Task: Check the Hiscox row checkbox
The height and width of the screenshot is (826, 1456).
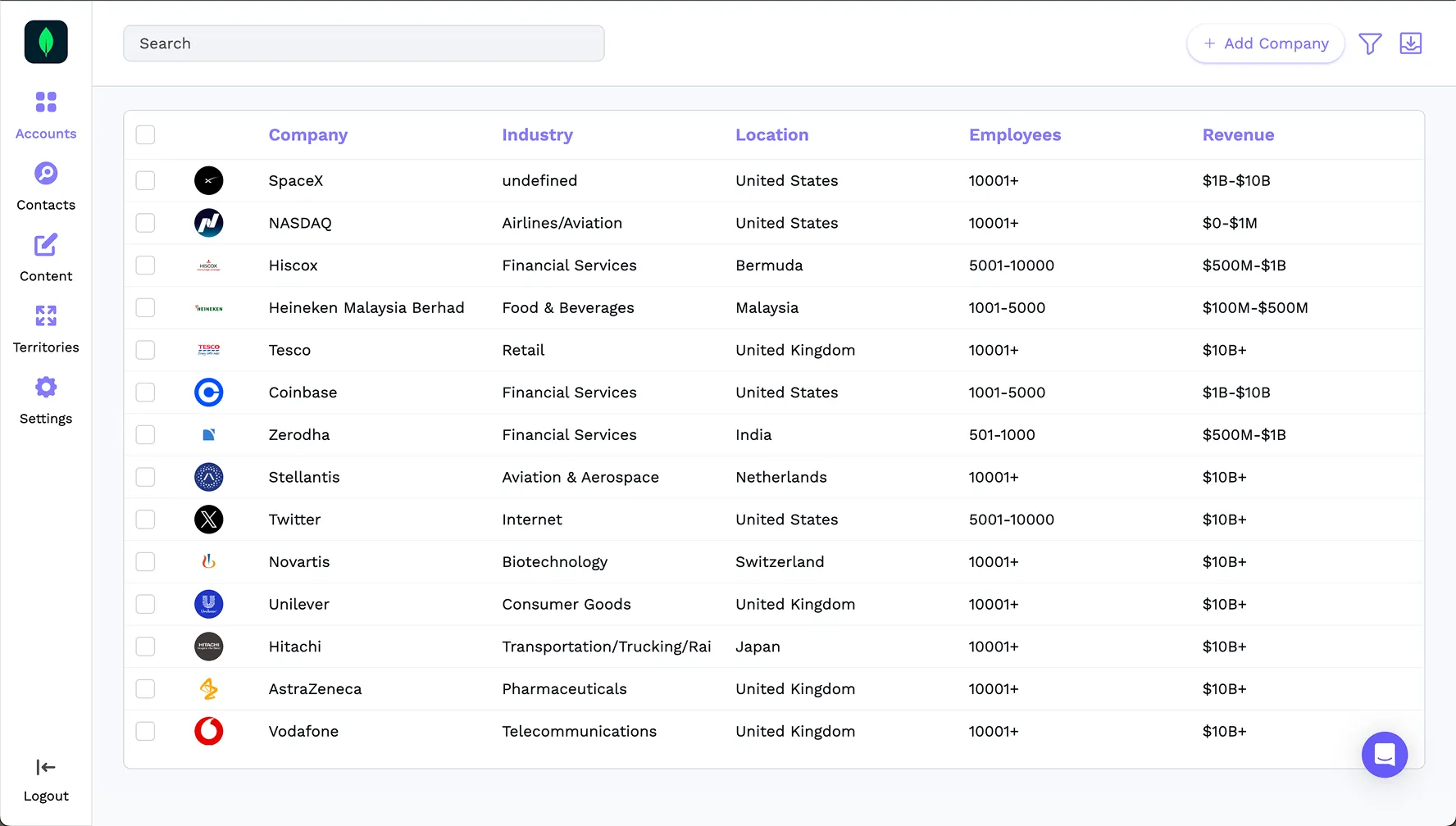Action: (x=145, y=265)
